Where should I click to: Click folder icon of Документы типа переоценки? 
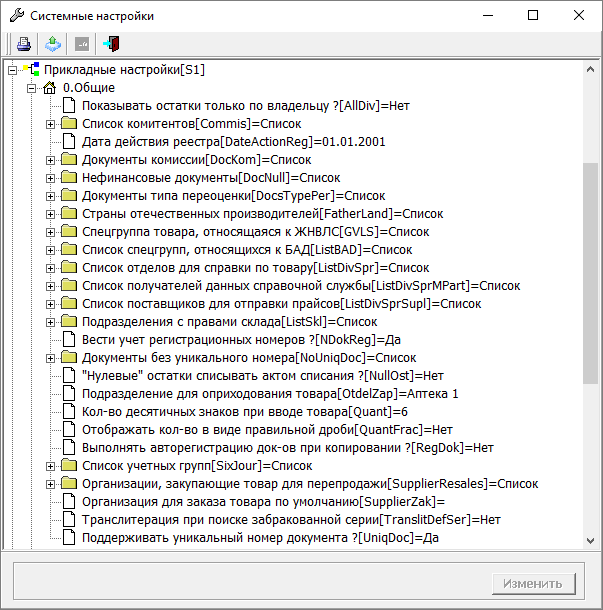(x=69, y=195)
